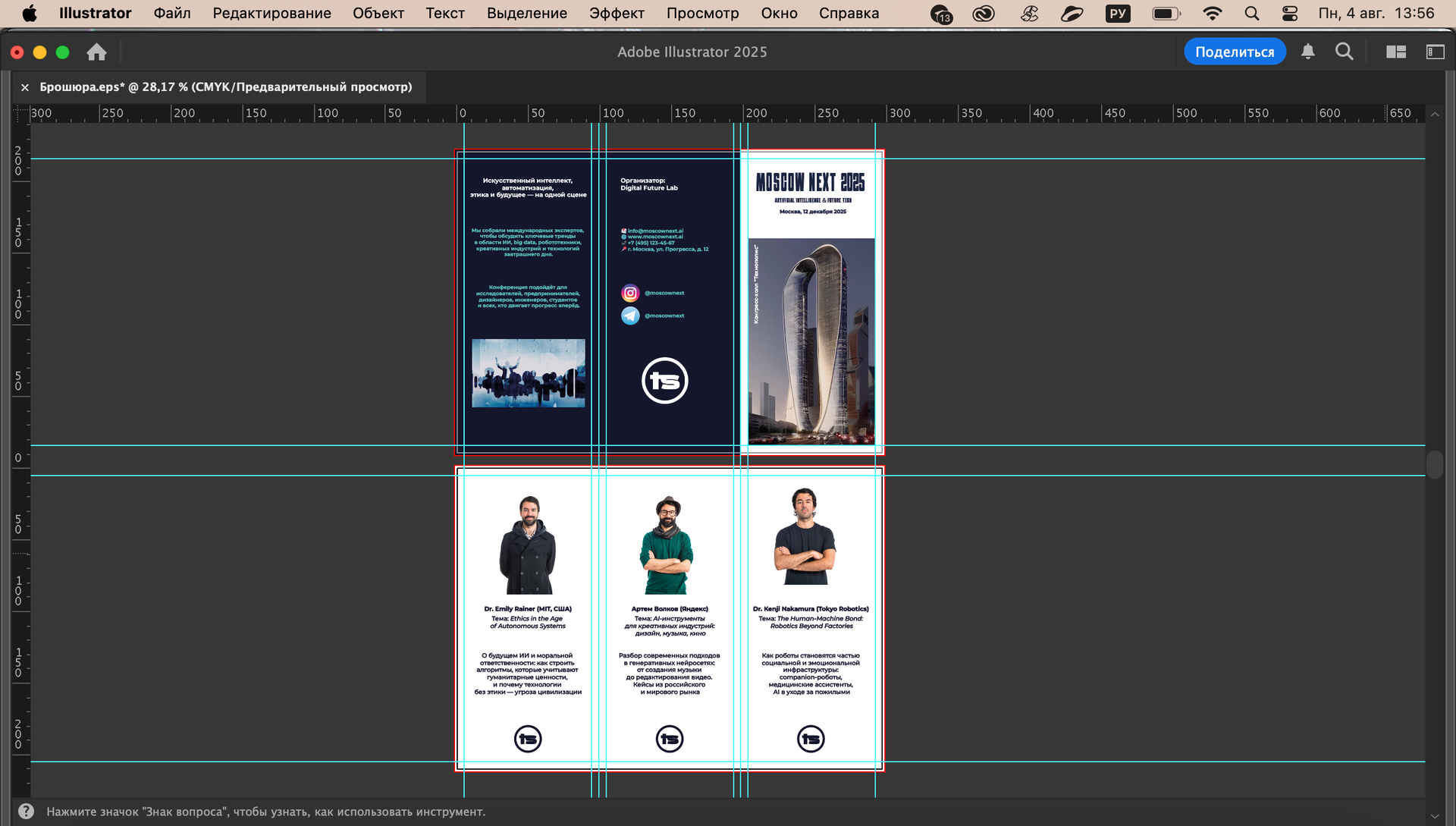Select the Искусственный интеллект heading text
The image size is (1456, 826).
528,187
